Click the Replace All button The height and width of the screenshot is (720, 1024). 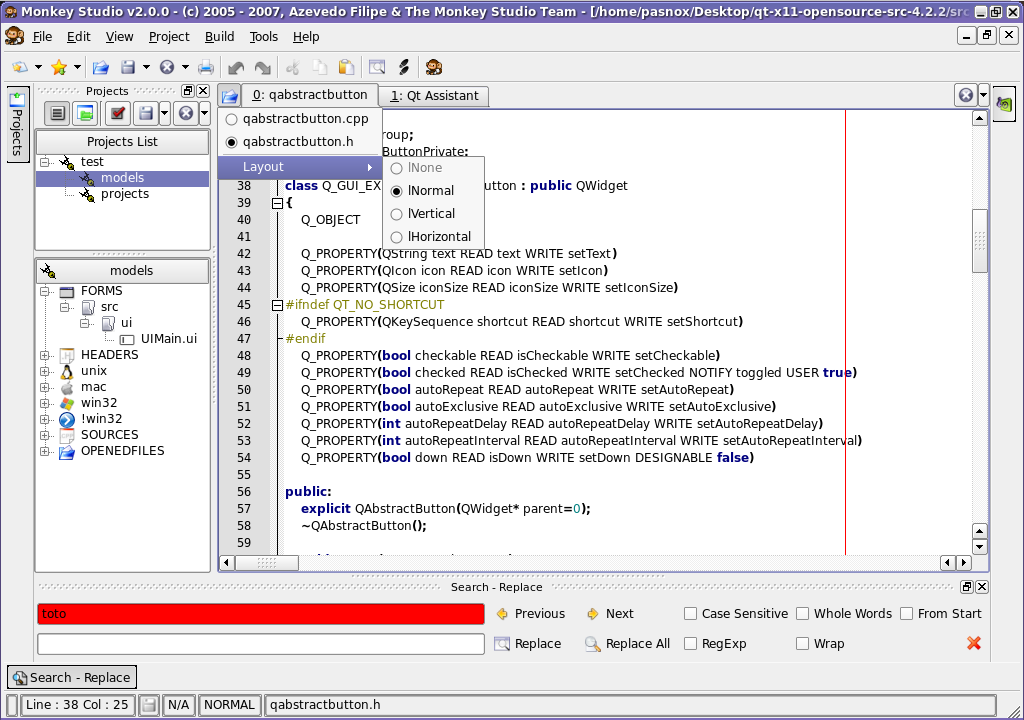628,644
